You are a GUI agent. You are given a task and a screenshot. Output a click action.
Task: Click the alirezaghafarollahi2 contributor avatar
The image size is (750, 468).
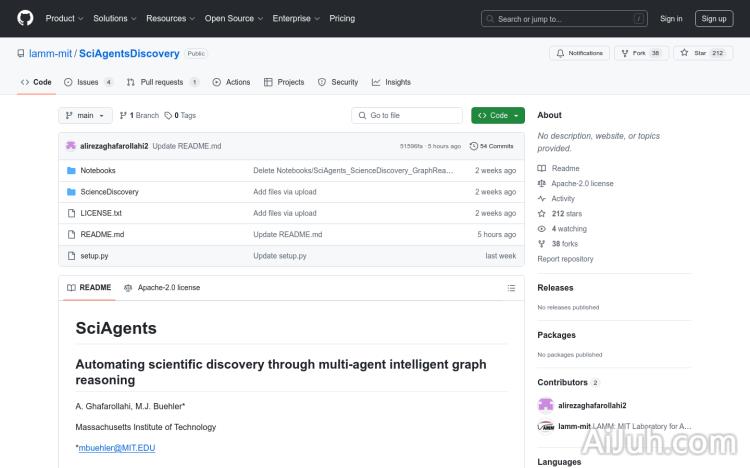pyautogui.click(x=545, y=405)
